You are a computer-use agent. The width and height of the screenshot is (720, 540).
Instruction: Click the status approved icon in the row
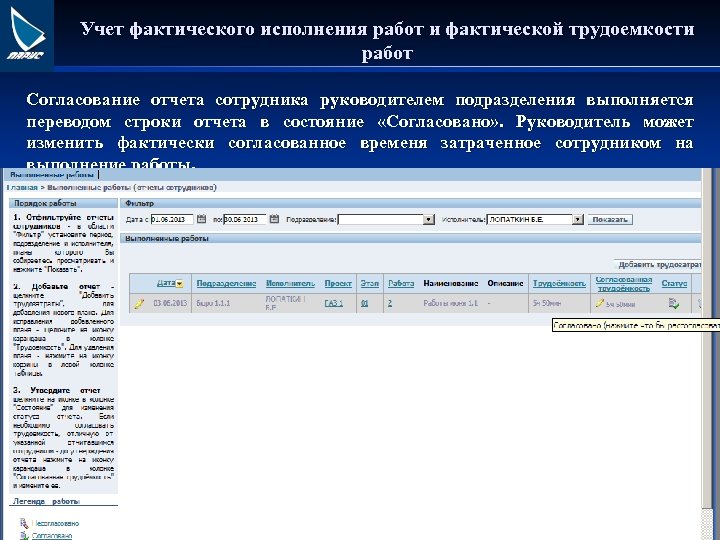pyautogui.click(x=674, y=303)
